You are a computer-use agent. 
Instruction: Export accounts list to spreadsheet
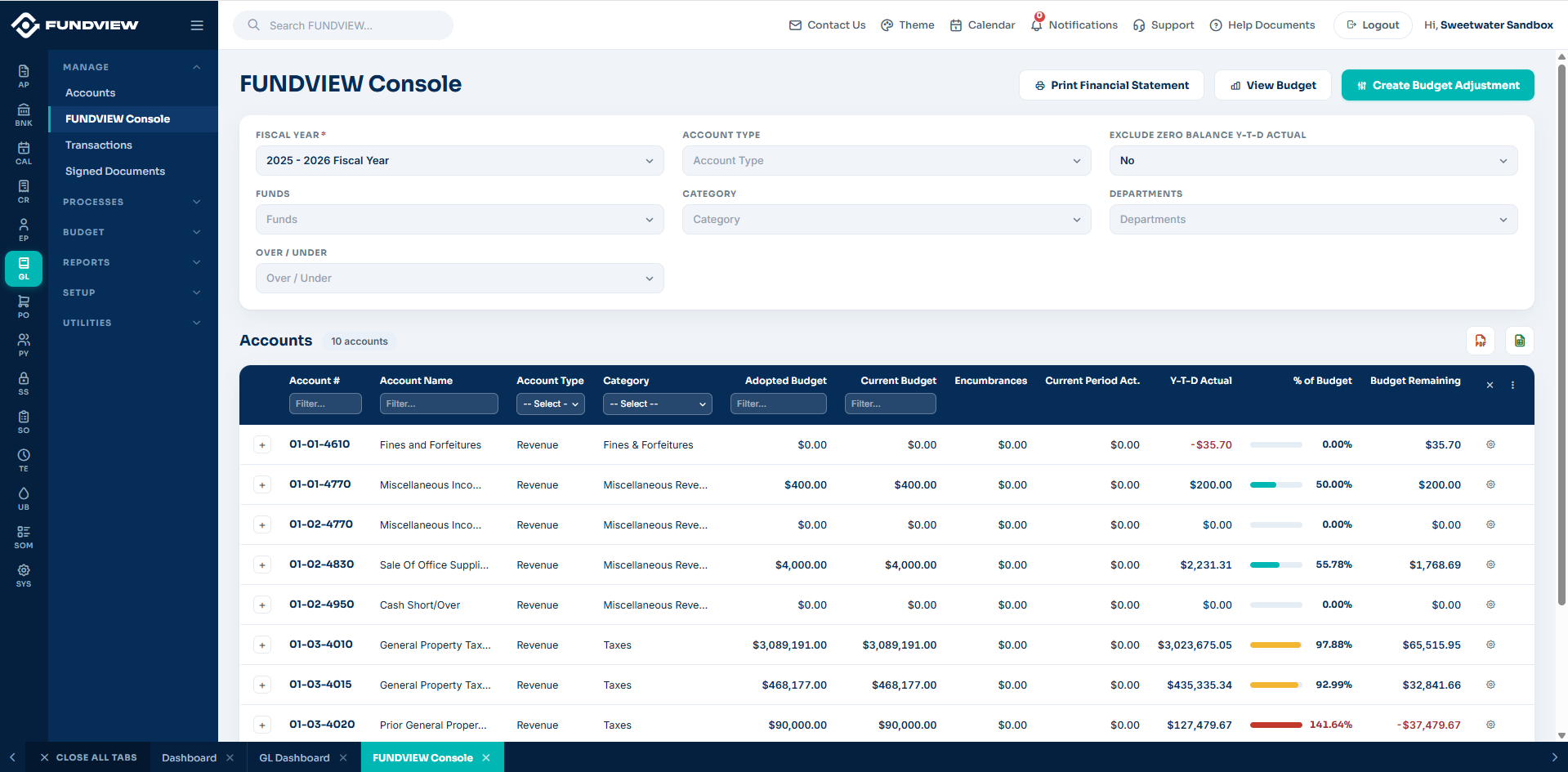click(x=1520, y=341)
